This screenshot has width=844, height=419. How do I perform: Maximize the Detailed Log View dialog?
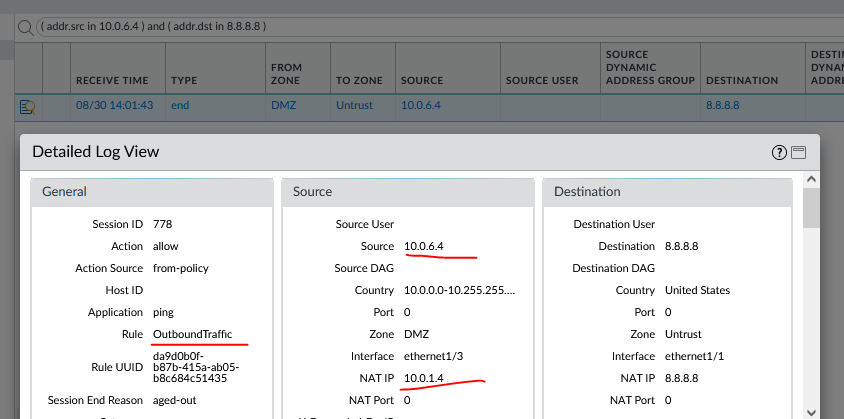tap(798, 152)
